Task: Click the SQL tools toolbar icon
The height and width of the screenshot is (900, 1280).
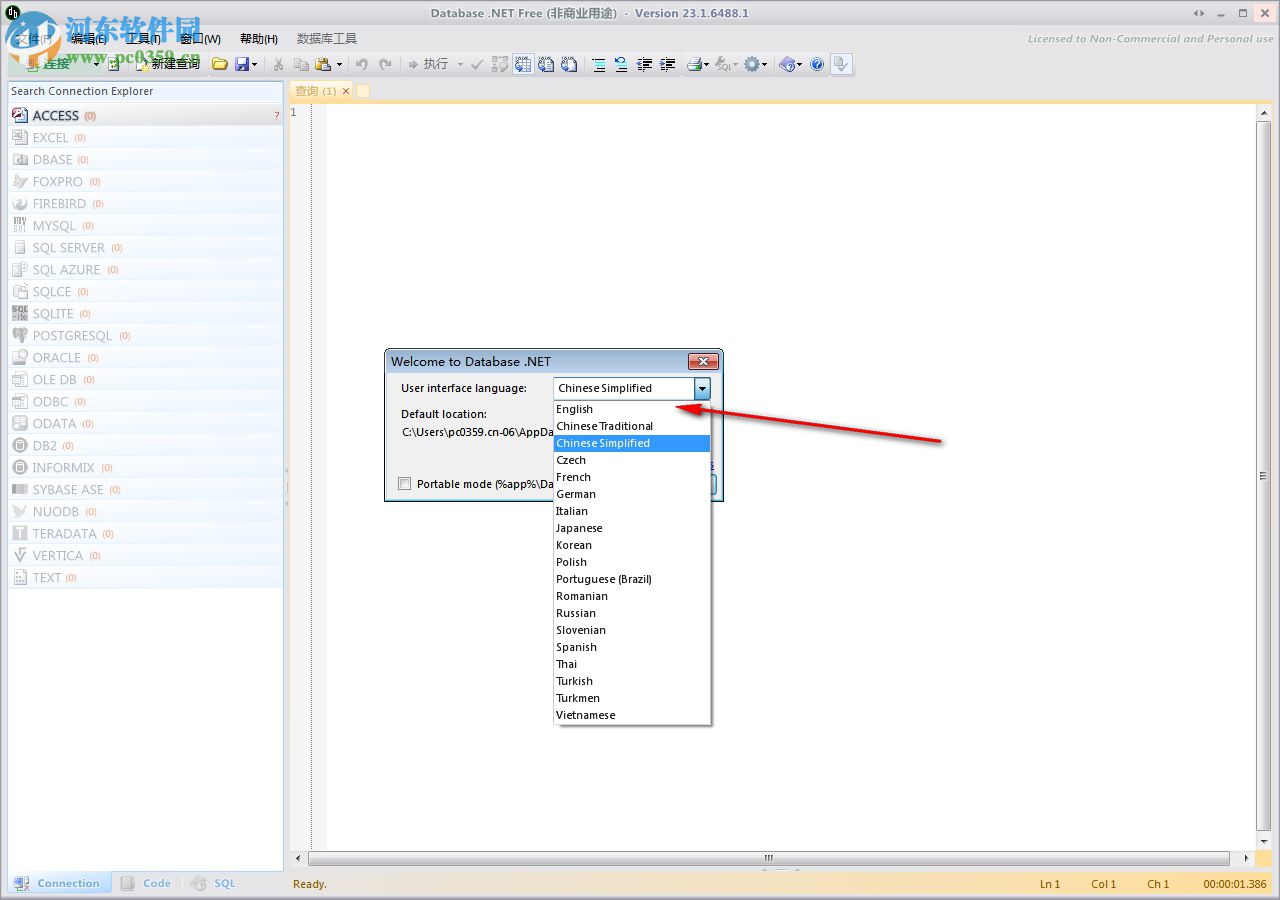Action: tap(724, 64)
